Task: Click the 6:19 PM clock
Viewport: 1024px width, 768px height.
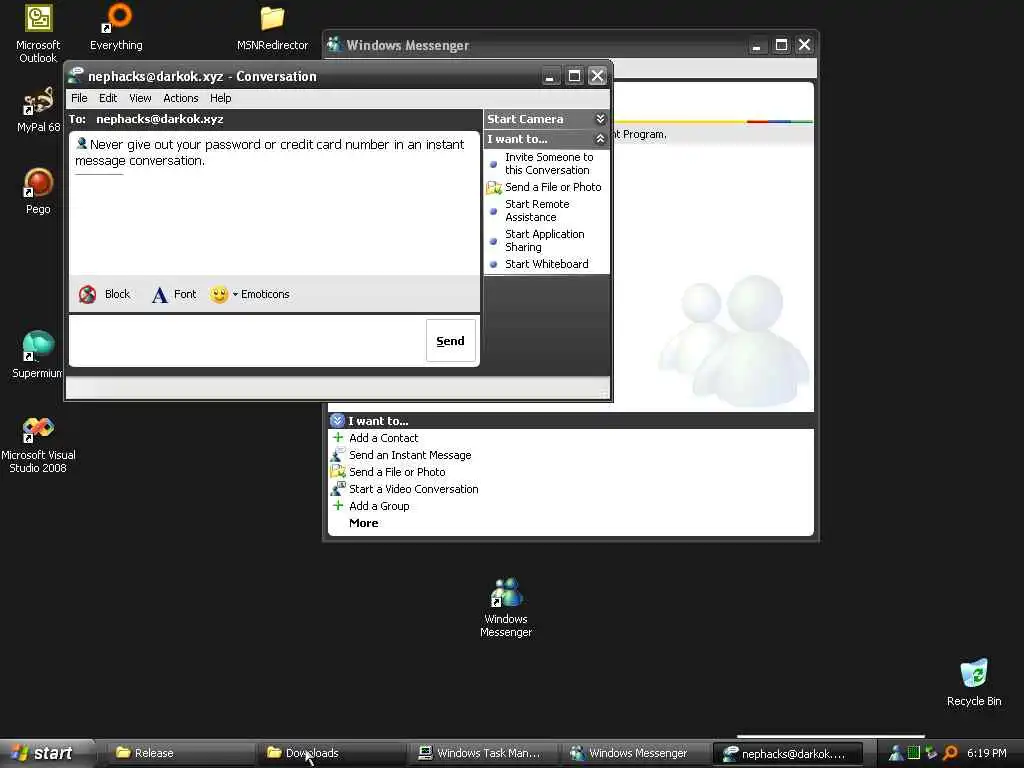Action: [x=986, y=753]
